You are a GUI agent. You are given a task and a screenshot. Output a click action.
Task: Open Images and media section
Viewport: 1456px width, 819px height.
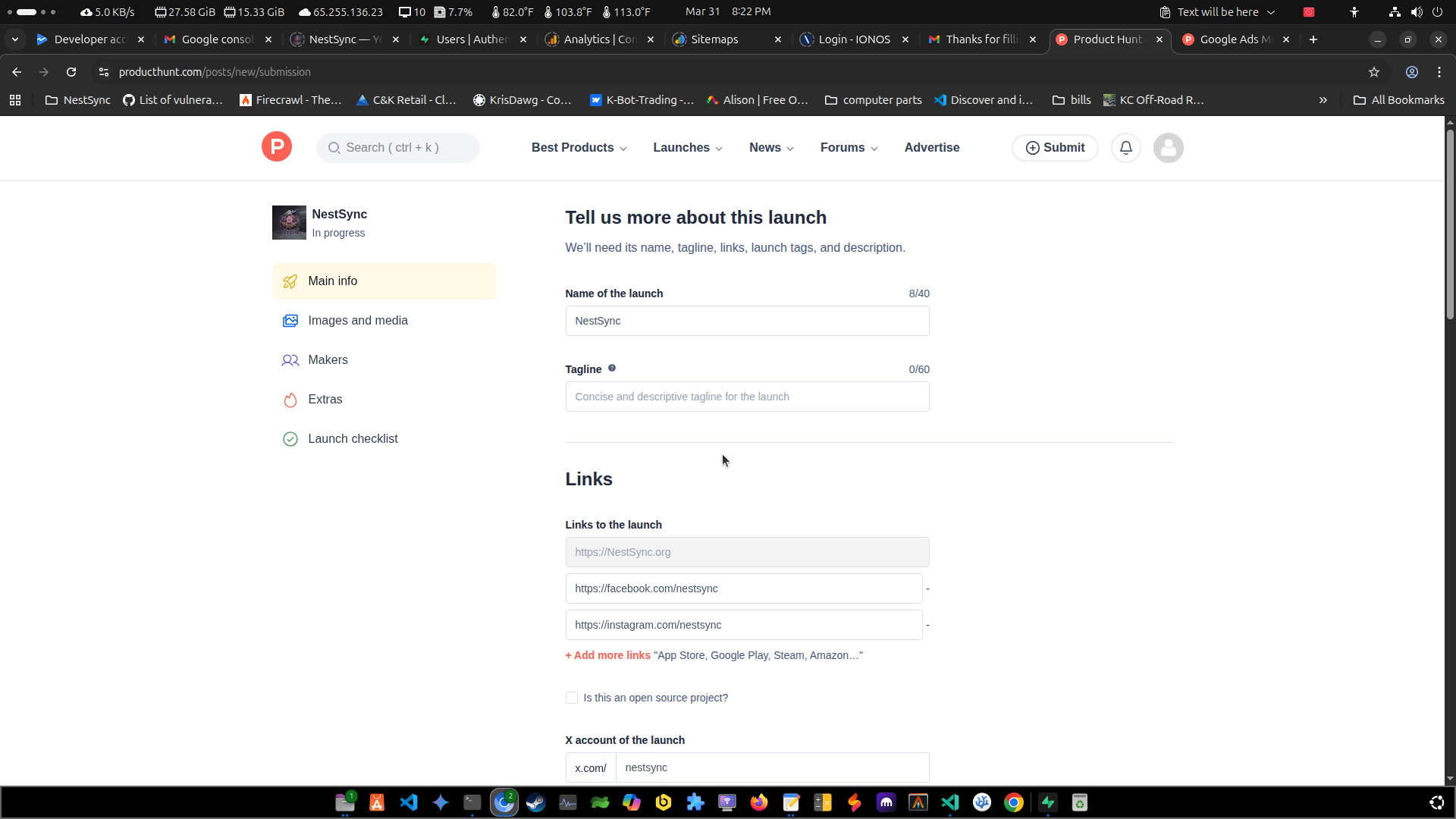pos(357,321)
